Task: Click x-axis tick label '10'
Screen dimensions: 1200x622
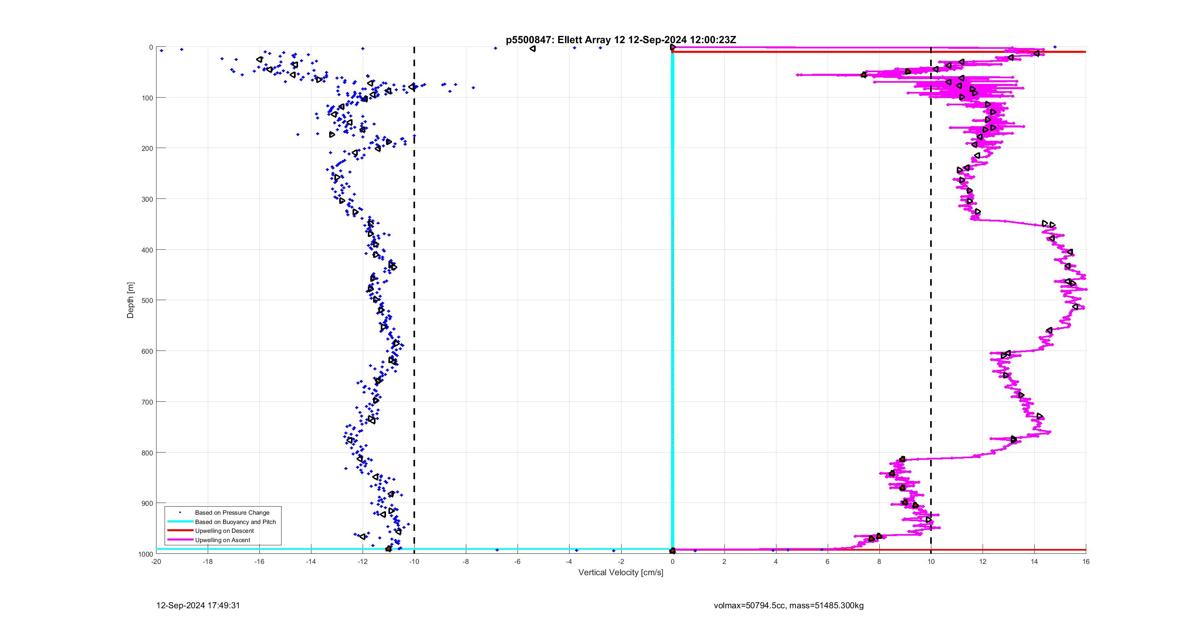Action: 931,561
